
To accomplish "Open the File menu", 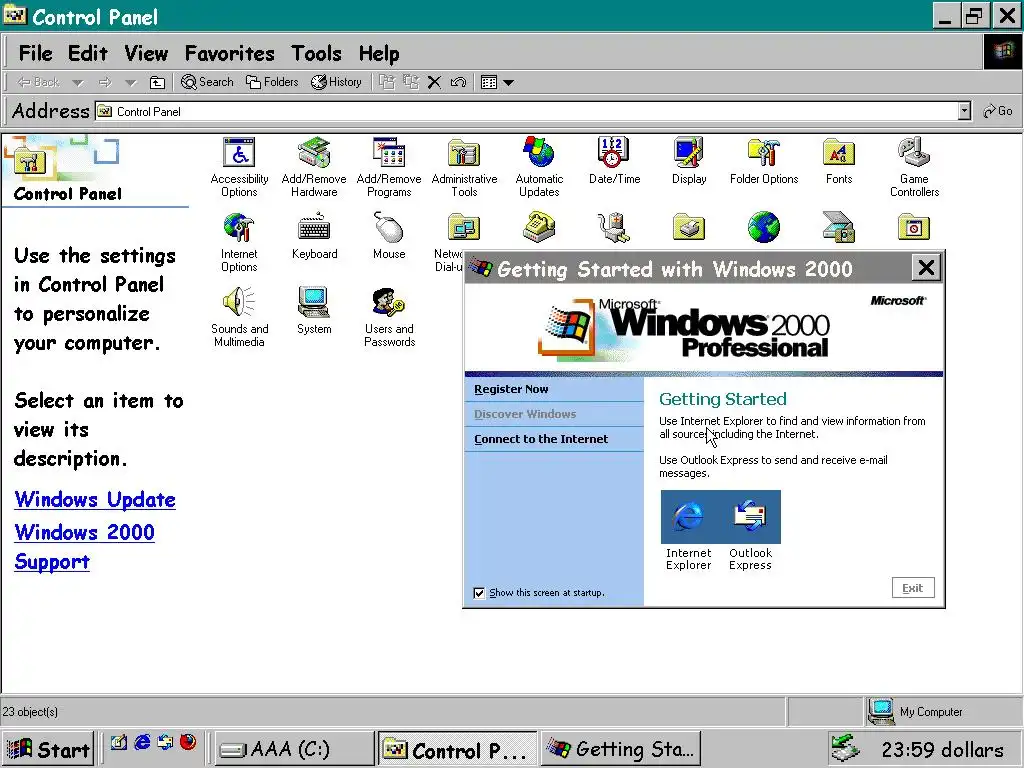I will (x=35, y=53).
